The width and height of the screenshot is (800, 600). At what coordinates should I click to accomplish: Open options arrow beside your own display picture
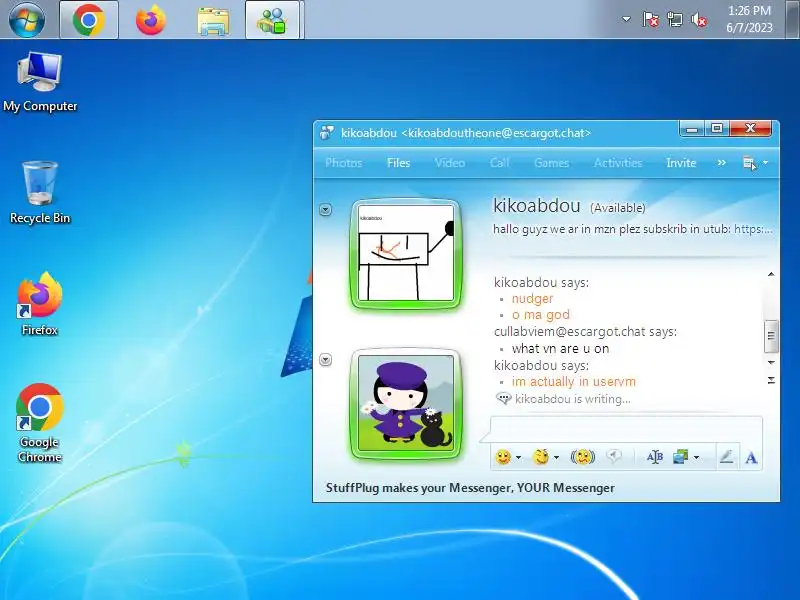[x=326, y=360]
